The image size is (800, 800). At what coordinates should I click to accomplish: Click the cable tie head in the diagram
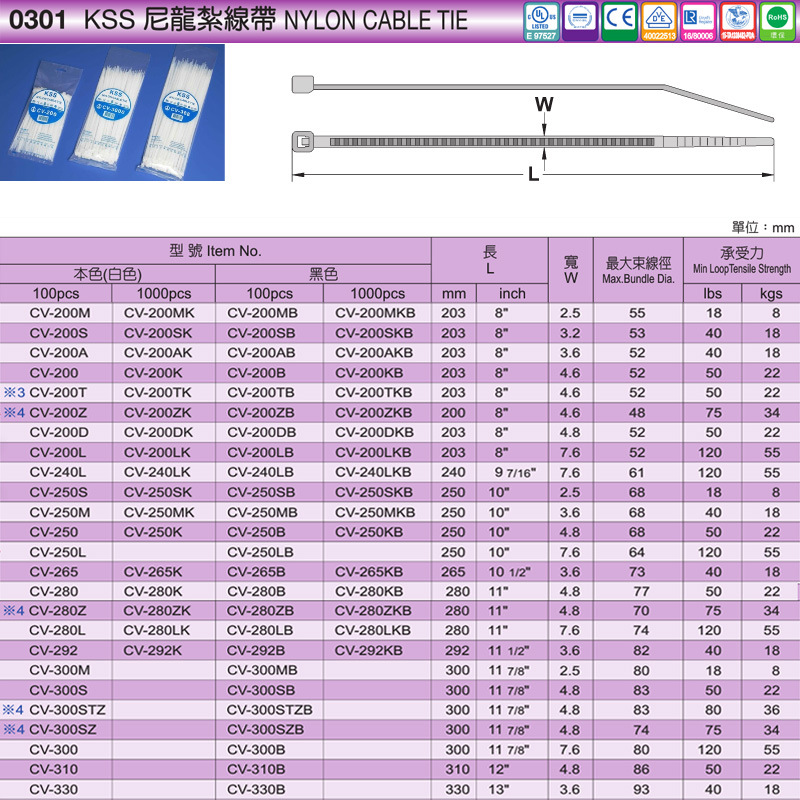303,141
